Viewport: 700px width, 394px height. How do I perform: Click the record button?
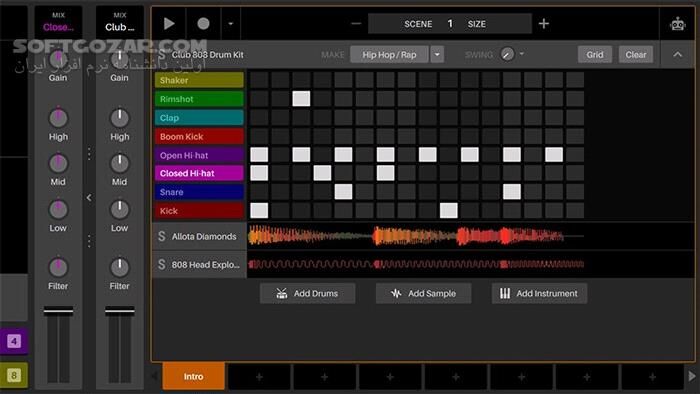click(x=203, y=24)
